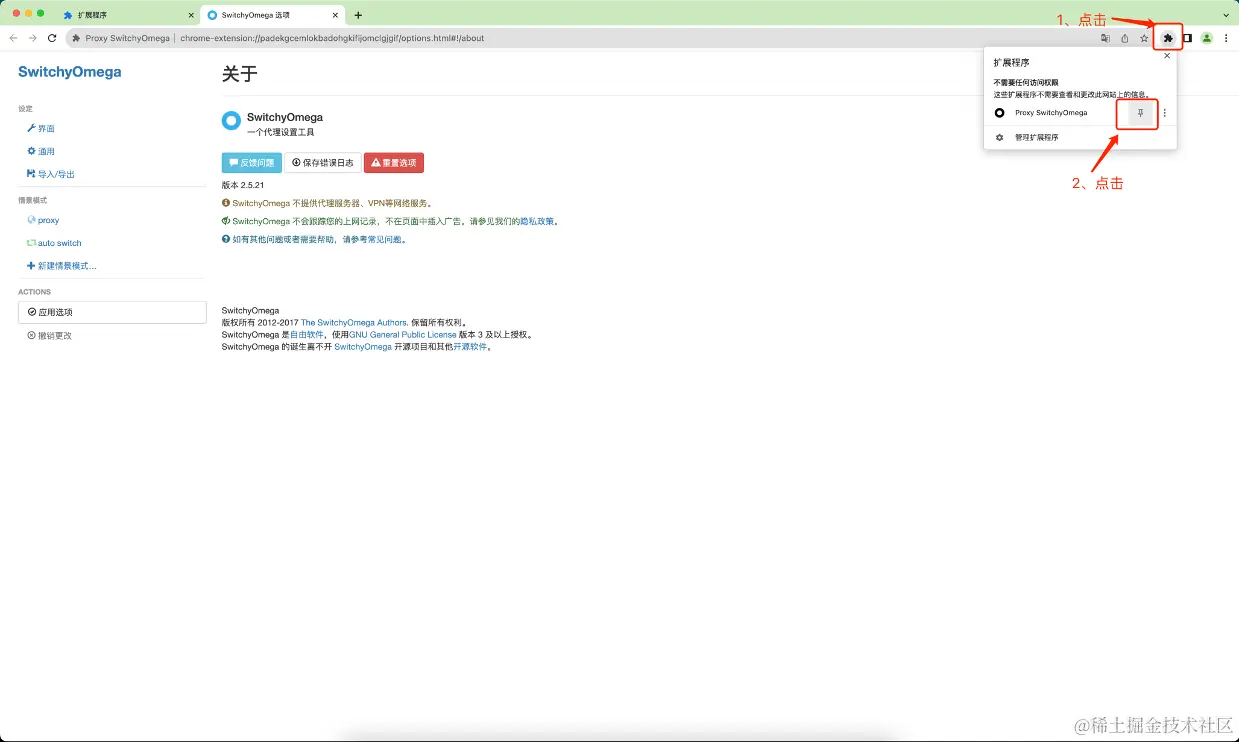Screen dimensions: 1240x742
Task: Click the 应用选项 button
Action: point(112,312)
